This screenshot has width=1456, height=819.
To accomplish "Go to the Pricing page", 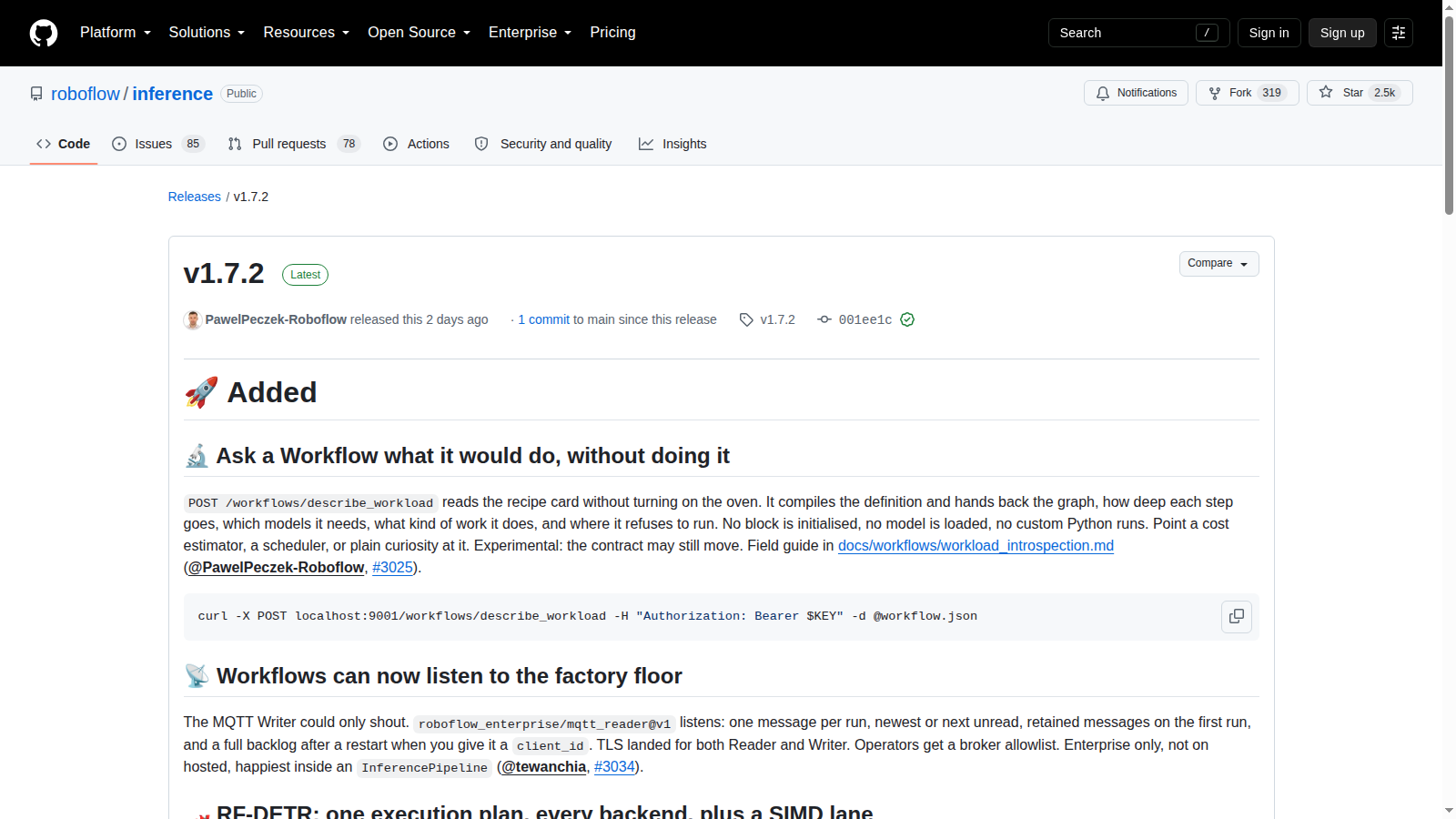I will (612, 33).
